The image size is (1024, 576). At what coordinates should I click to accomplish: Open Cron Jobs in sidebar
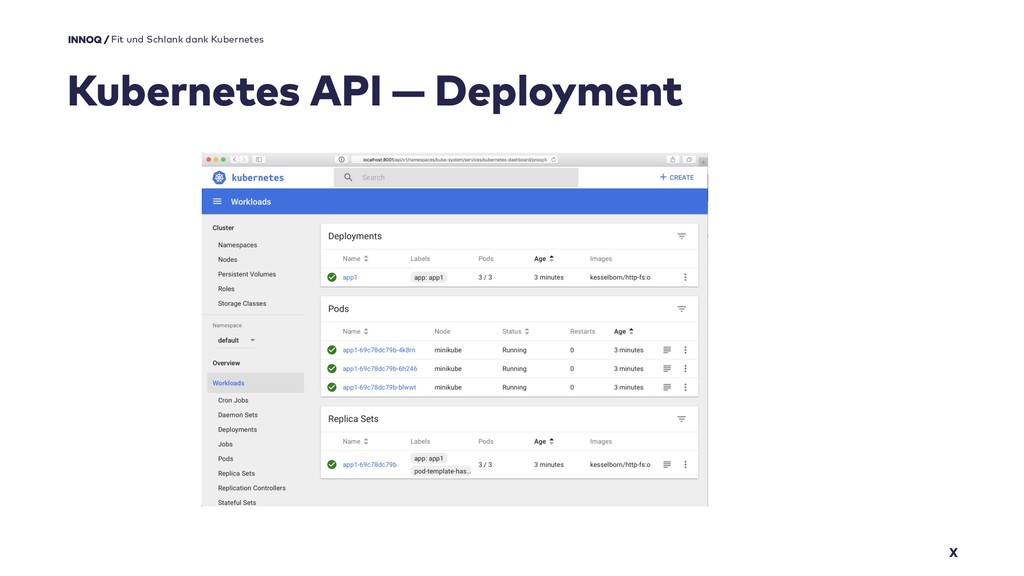[x=233, y=400]
